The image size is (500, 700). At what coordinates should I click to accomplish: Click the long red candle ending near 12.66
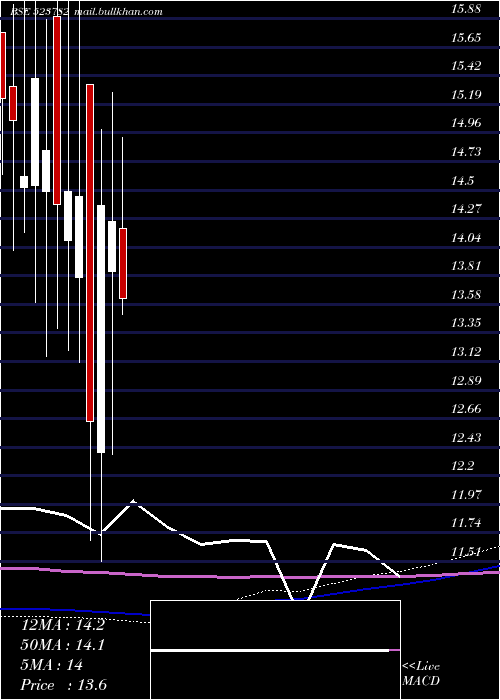coord(90,252)
